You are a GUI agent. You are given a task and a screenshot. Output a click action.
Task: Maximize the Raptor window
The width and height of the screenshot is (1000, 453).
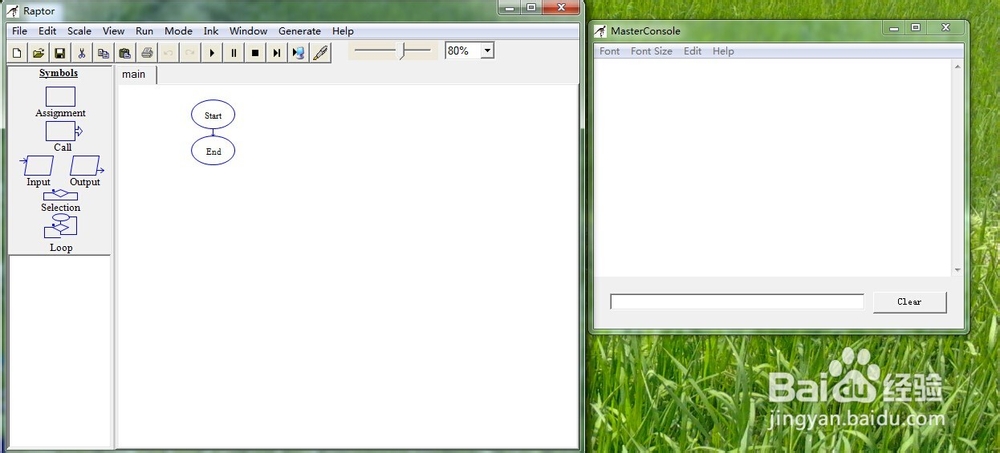531,8
